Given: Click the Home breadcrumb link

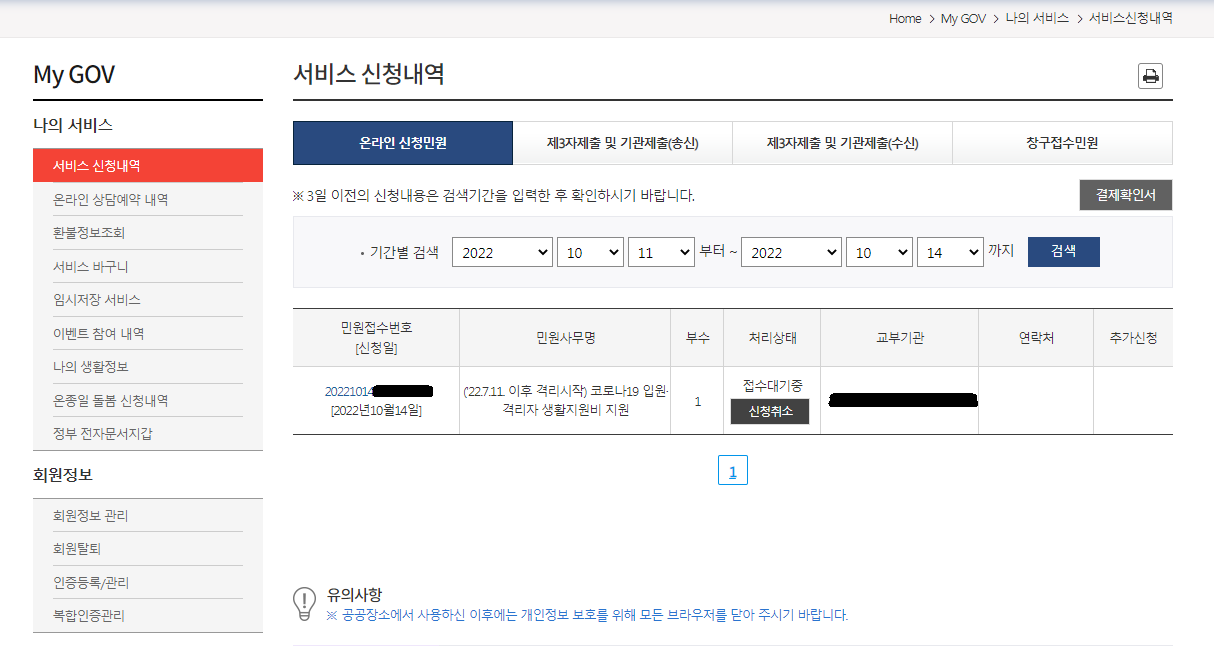Looking at the screenshot, I should tap(904, 18).
